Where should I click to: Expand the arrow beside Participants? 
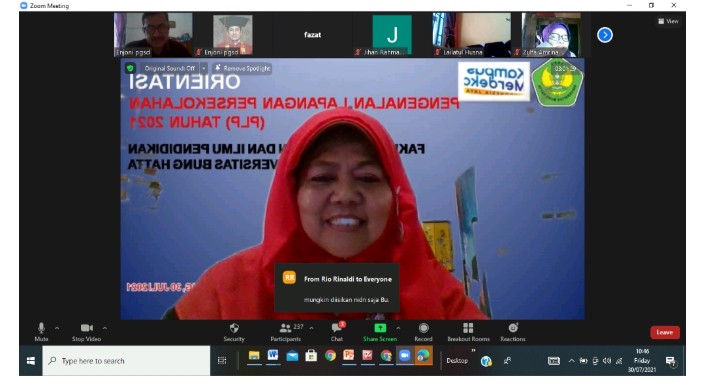pos(312,328)
